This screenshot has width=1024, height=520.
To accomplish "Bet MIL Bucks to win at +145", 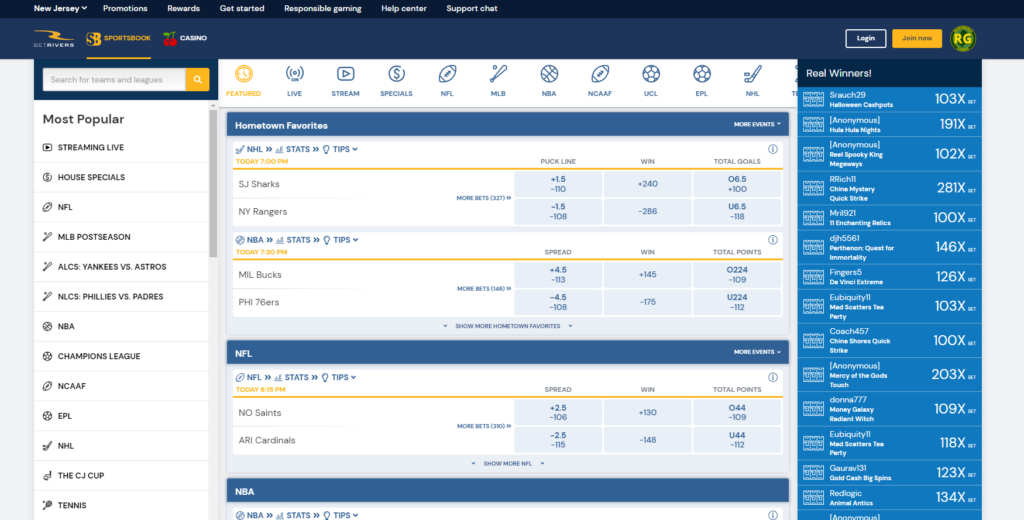I will tap(648, 275).
